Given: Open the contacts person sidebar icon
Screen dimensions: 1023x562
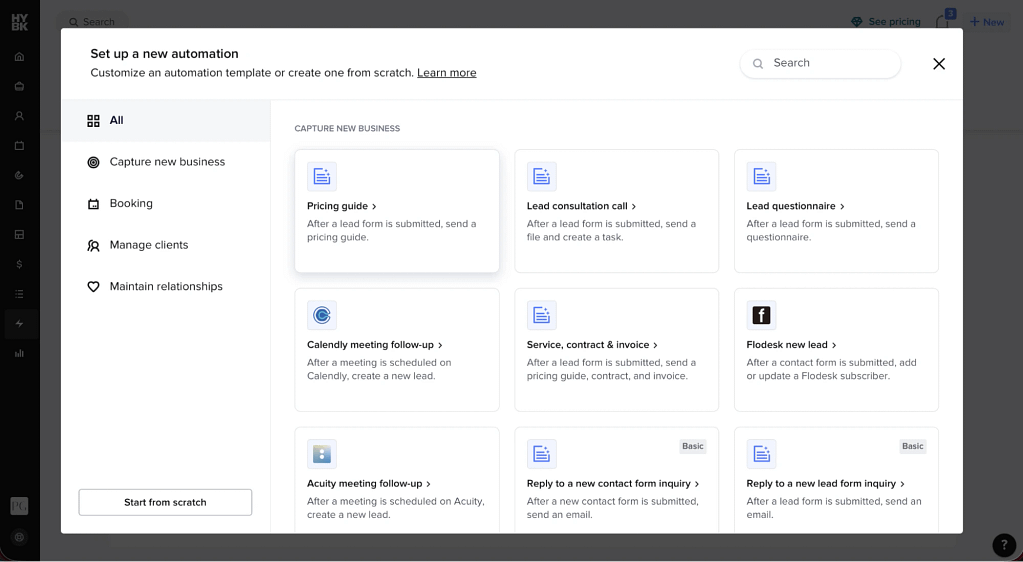Looking at the screenshot, I should point(20,116).
